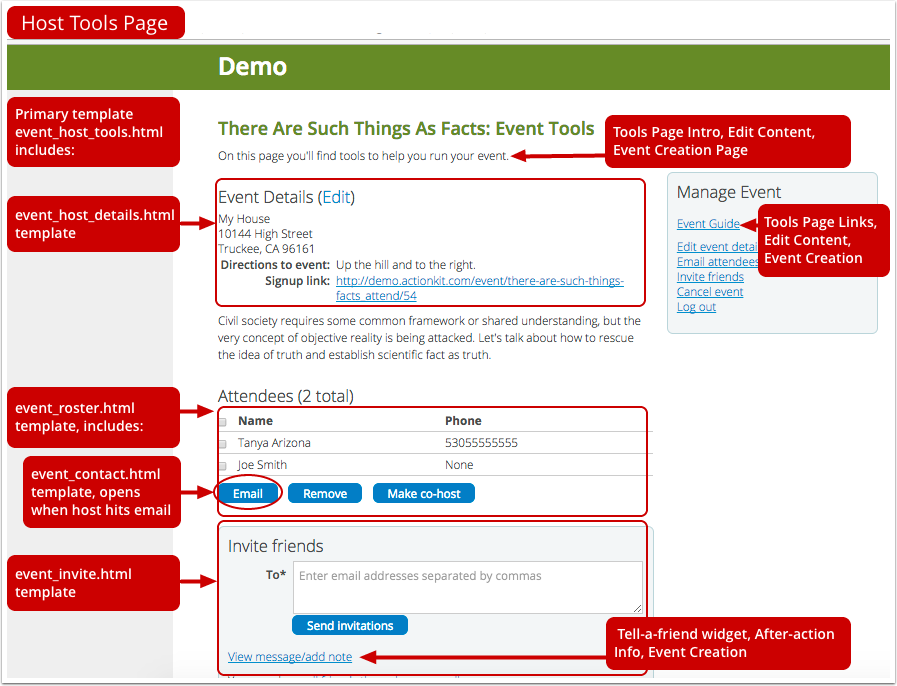Screen dimensions: 897x686
Task: Click Cancel event under Manage Event
Action: 710,291
